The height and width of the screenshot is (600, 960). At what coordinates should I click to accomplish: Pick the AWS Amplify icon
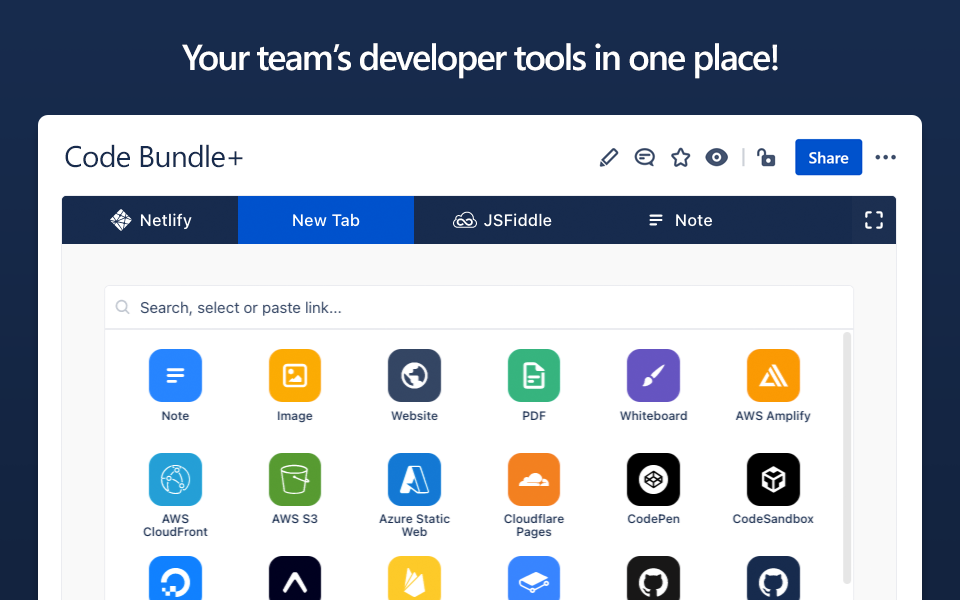[773, 375]
